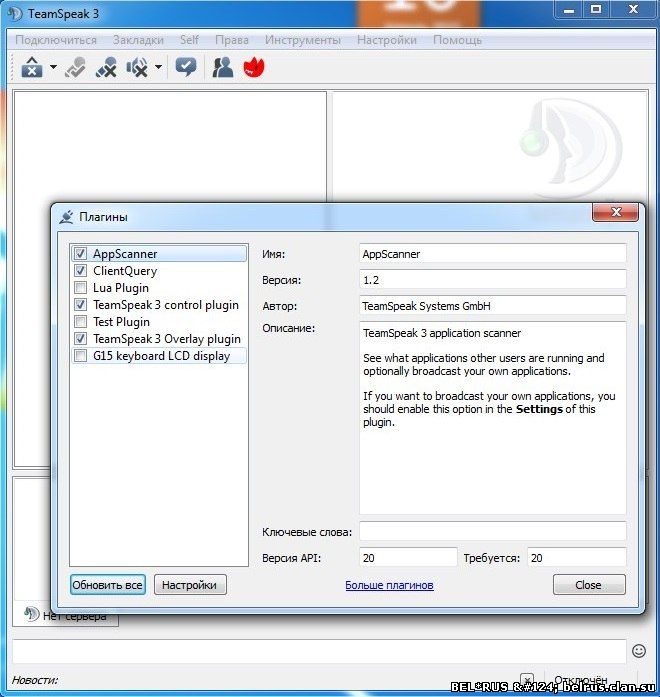Select the Нет сервера tab
This screenshot has height=697, width=660.
pyautogui.click(x=65, y=616)
